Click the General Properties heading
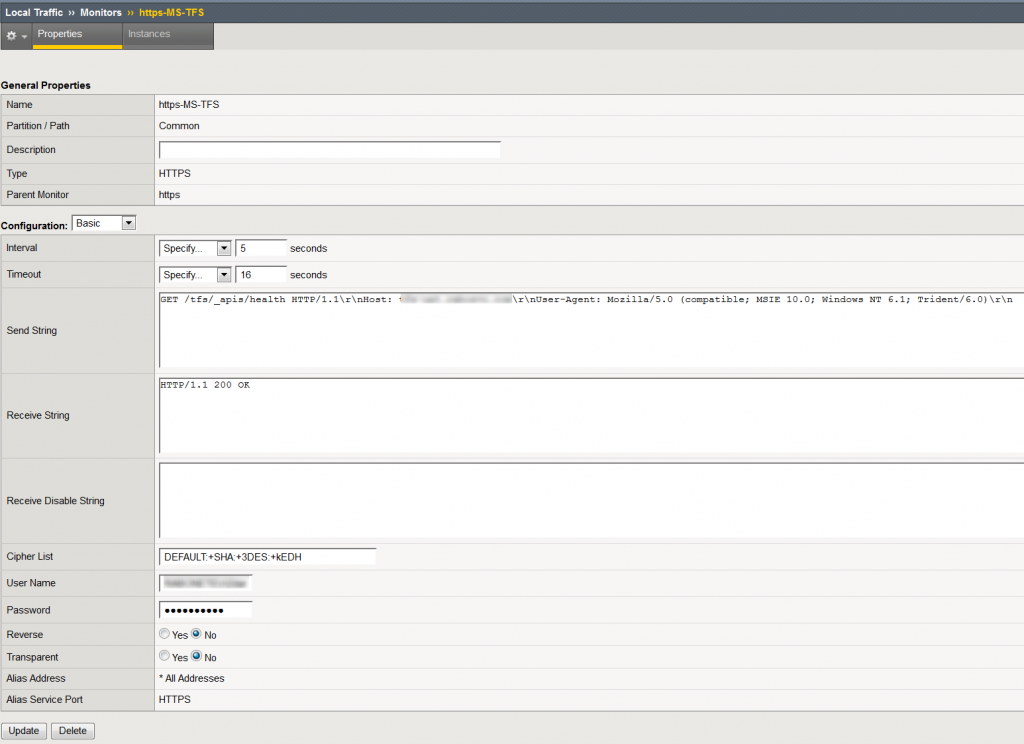 tap(46, 86)
